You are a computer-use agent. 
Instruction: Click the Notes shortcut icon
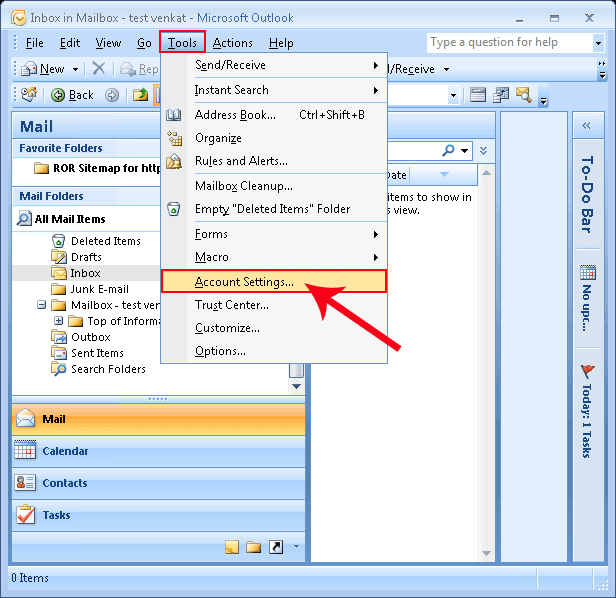coord(232,547)
